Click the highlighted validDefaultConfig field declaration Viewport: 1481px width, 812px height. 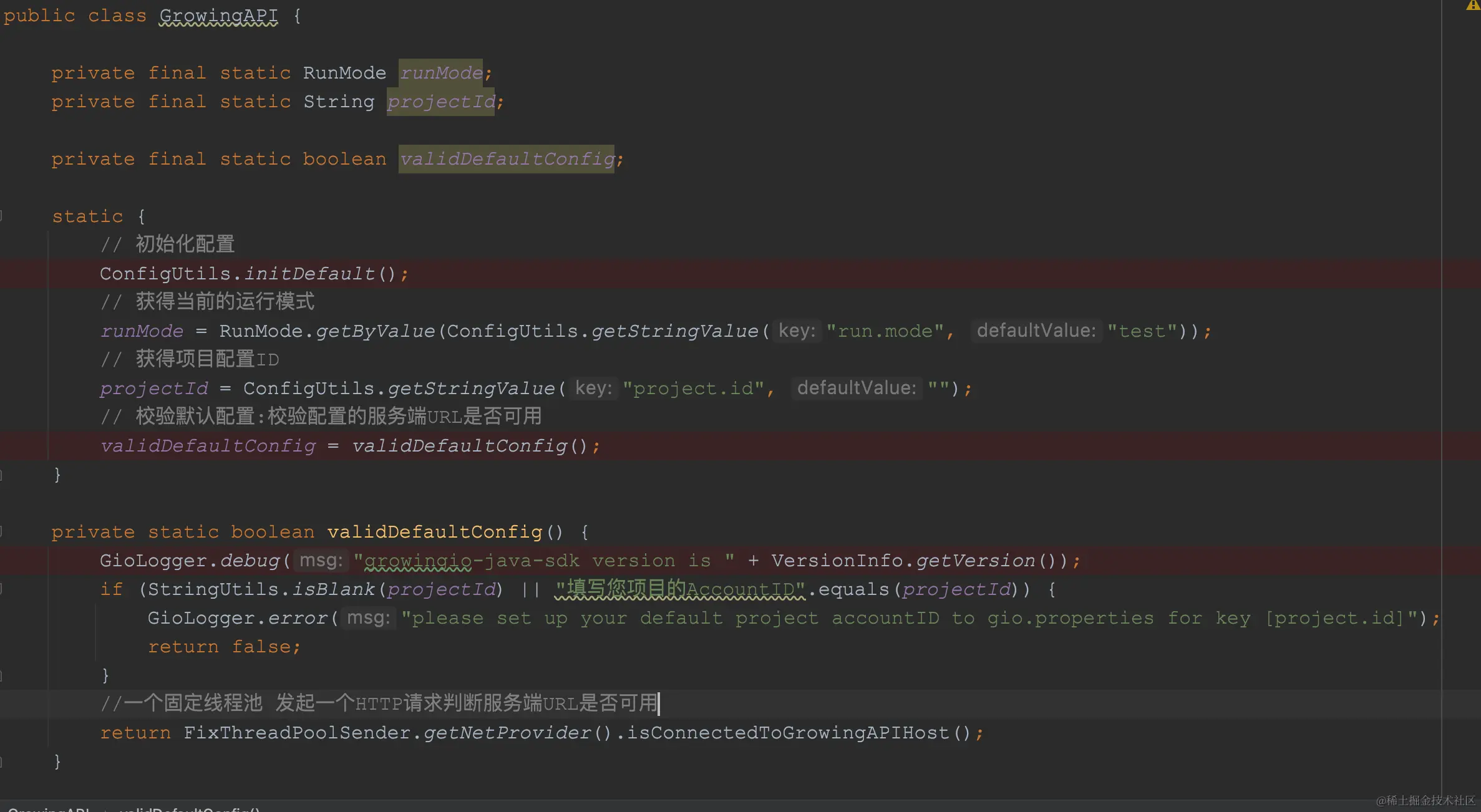click(507, 159)
